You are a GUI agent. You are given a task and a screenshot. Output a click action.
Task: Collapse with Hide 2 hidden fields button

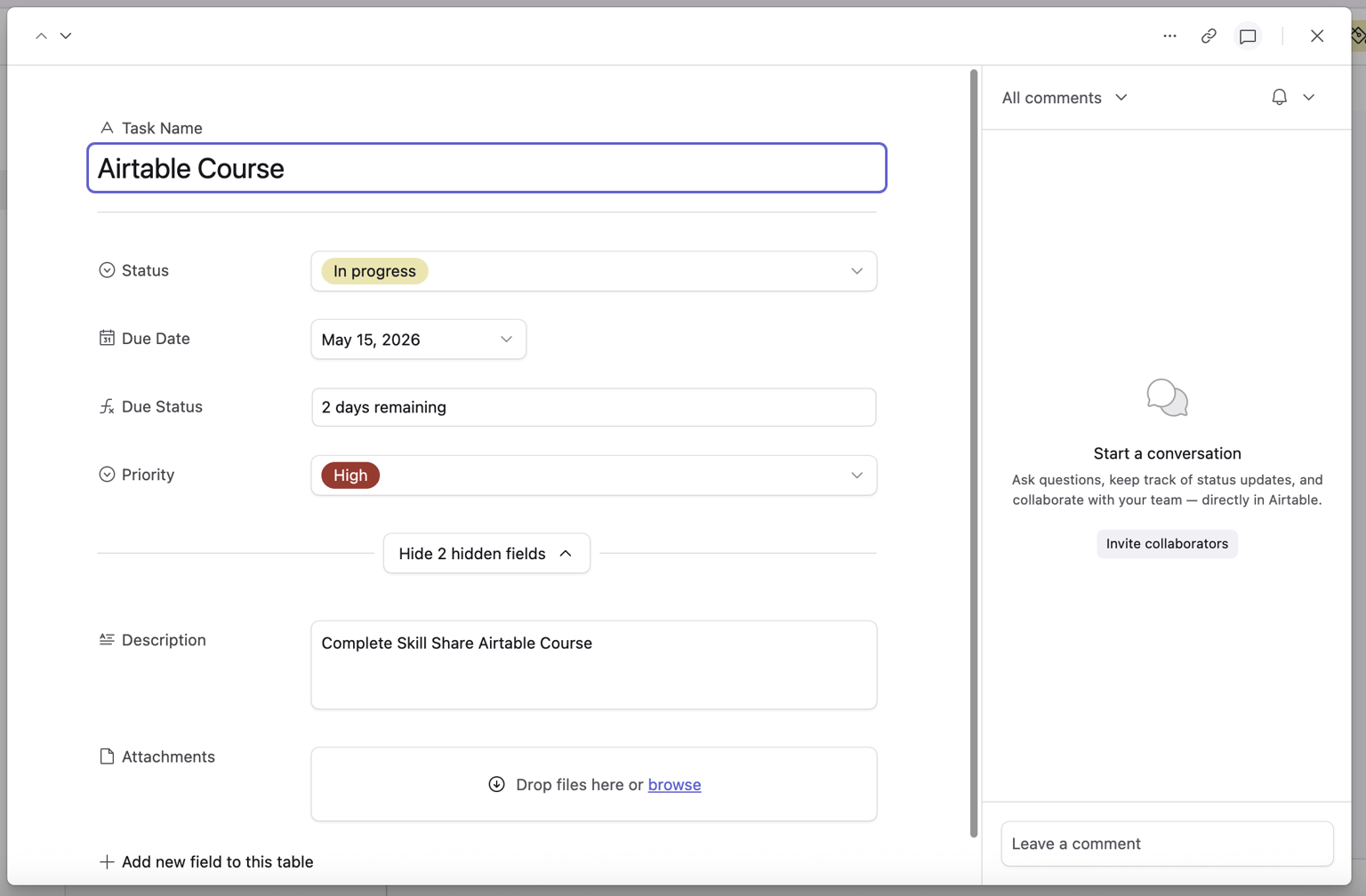(486, 553)
